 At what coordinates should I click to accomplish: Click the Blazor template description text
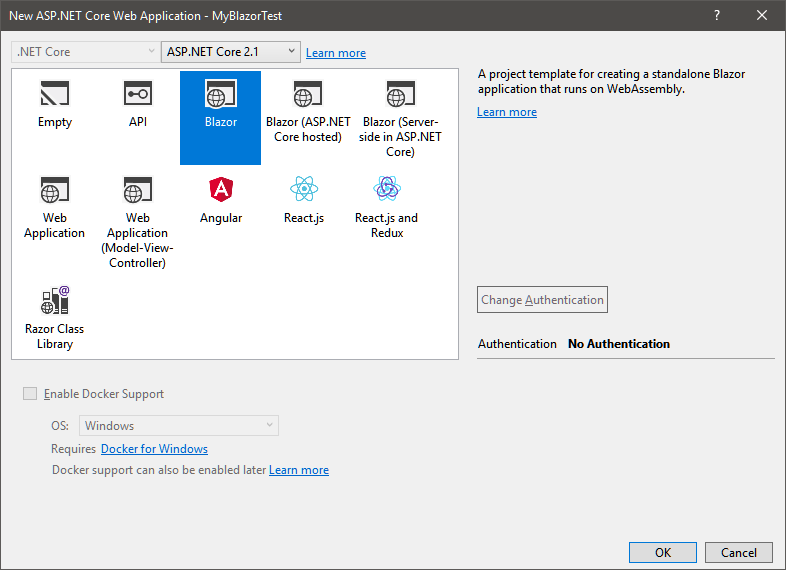[612, 81]
